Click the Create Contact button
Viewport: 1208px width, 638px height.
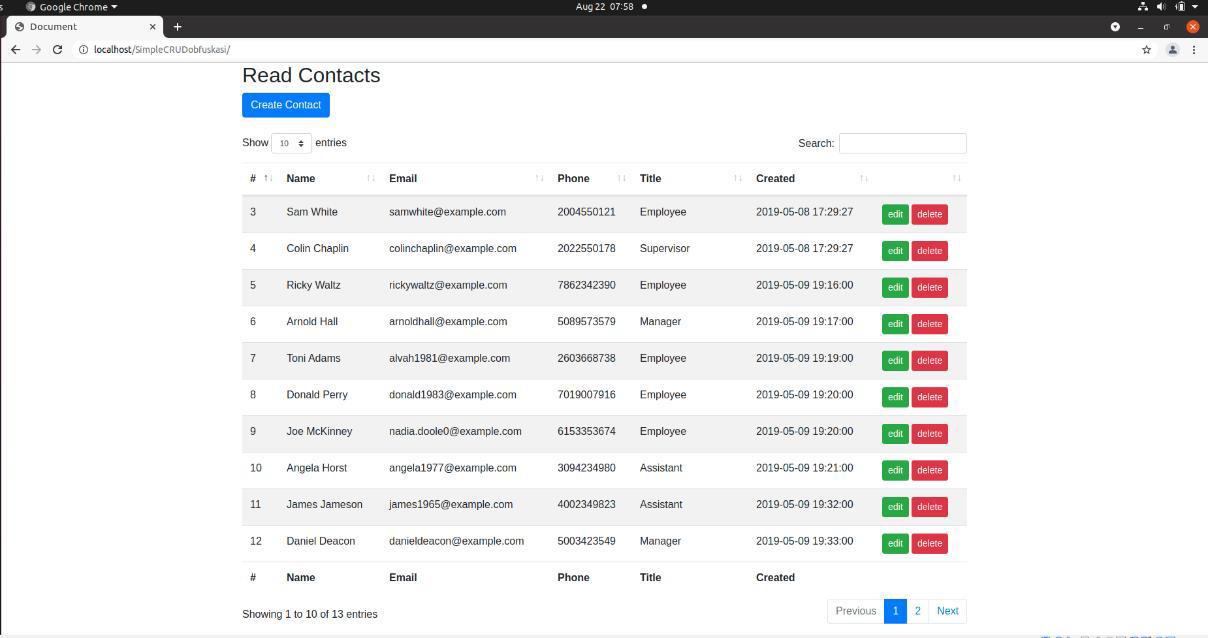285,105
